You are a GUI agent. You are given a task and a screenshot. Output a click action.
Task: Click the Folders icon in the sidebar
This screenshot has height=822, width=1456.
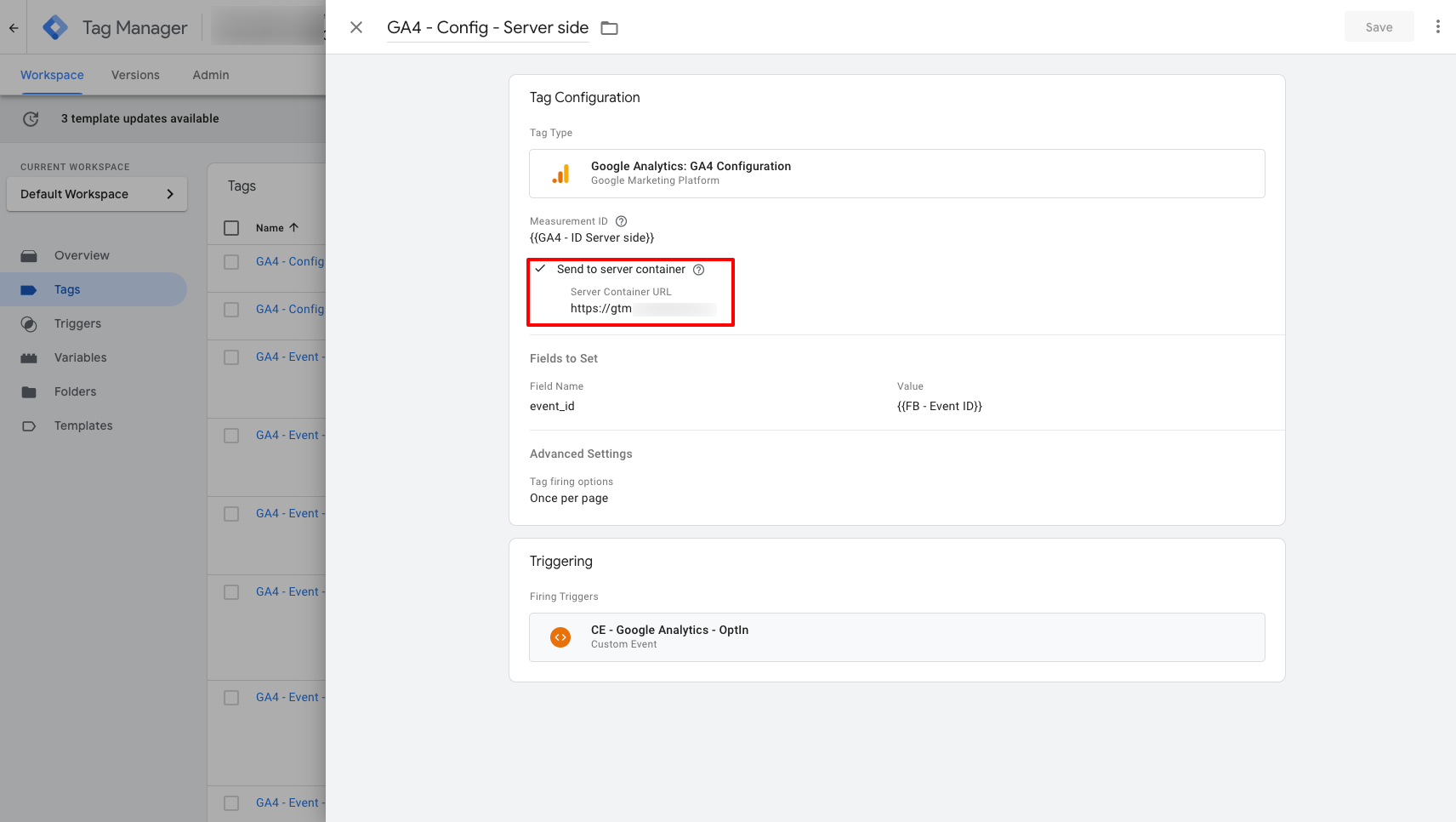coord(28,391)
